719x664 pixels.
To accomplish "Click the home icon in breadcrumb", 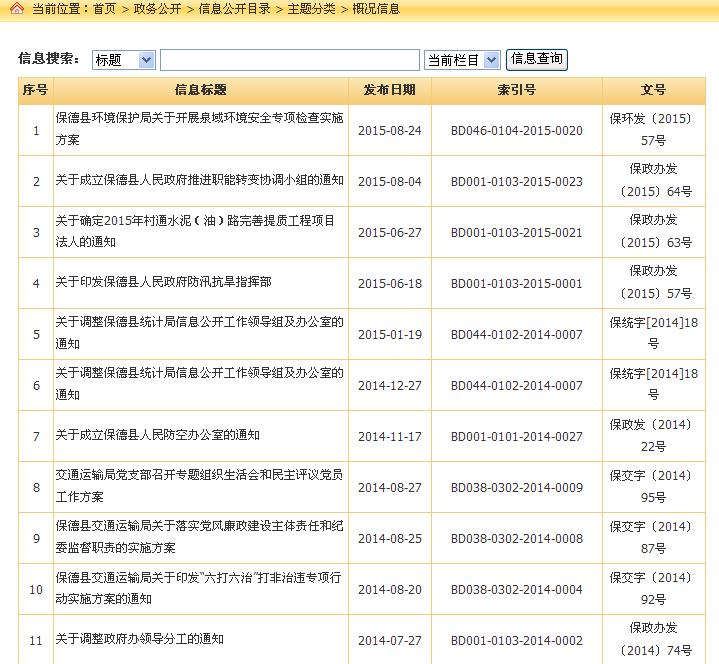I will pyautogui.click(x=17, y=9).
